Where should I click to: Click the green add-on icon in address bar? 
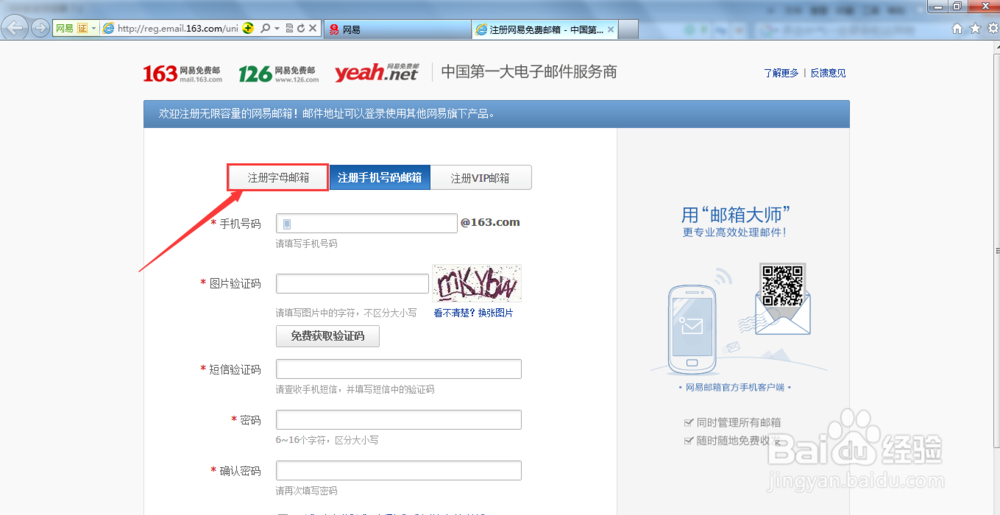(x=249, y=29)
